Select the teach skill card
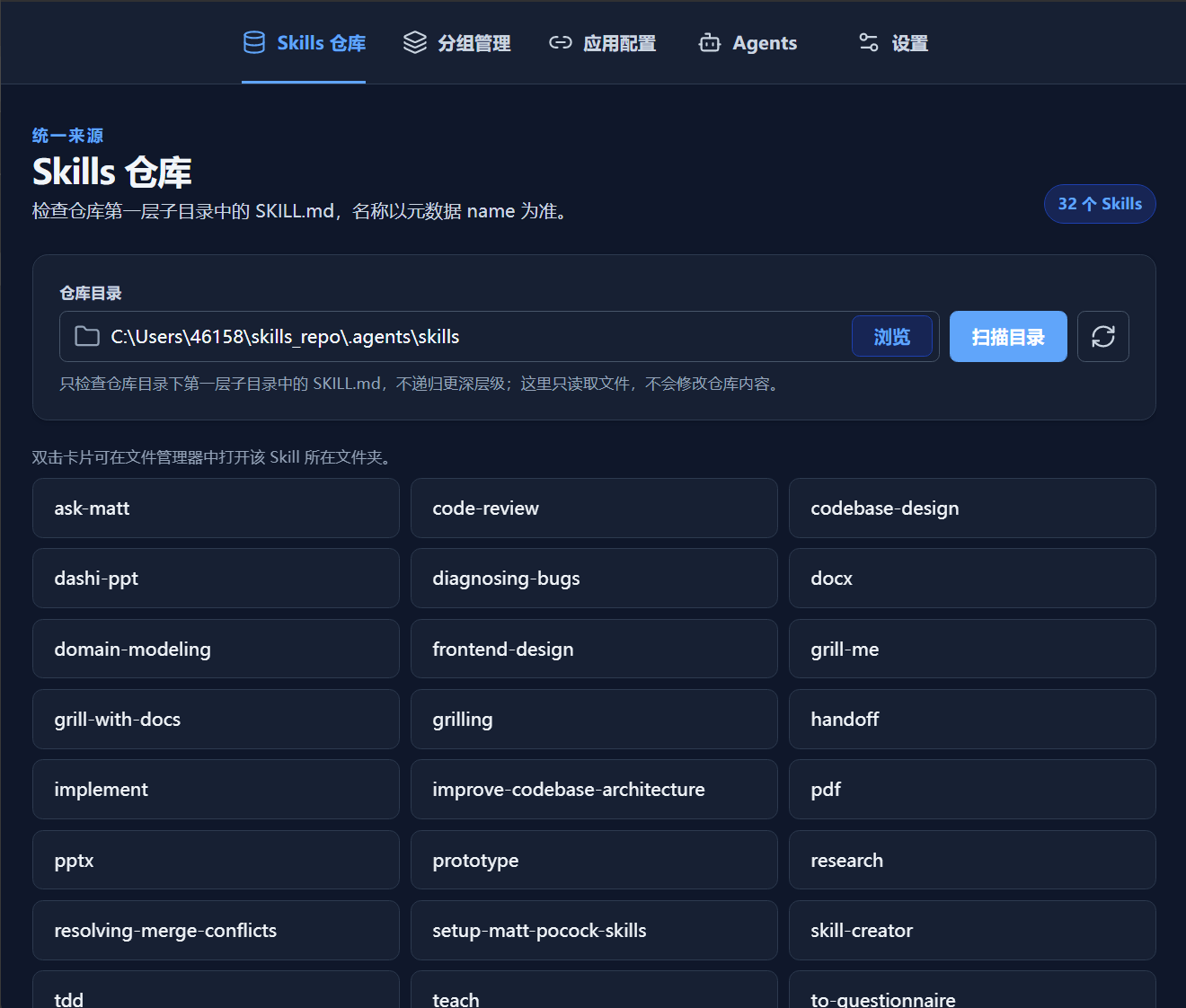This screenshot has height=1008, width=1186. [594, 990]
